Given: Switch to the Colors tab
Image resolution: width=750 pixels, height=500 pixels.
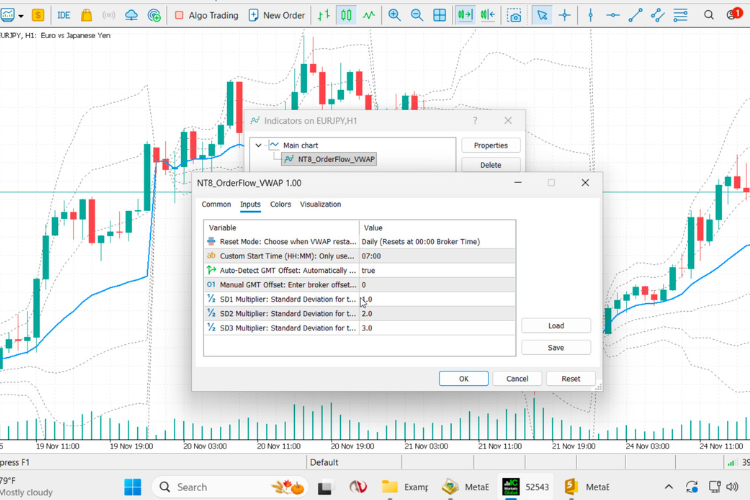Looking at the screenshot, I should 280,204.
